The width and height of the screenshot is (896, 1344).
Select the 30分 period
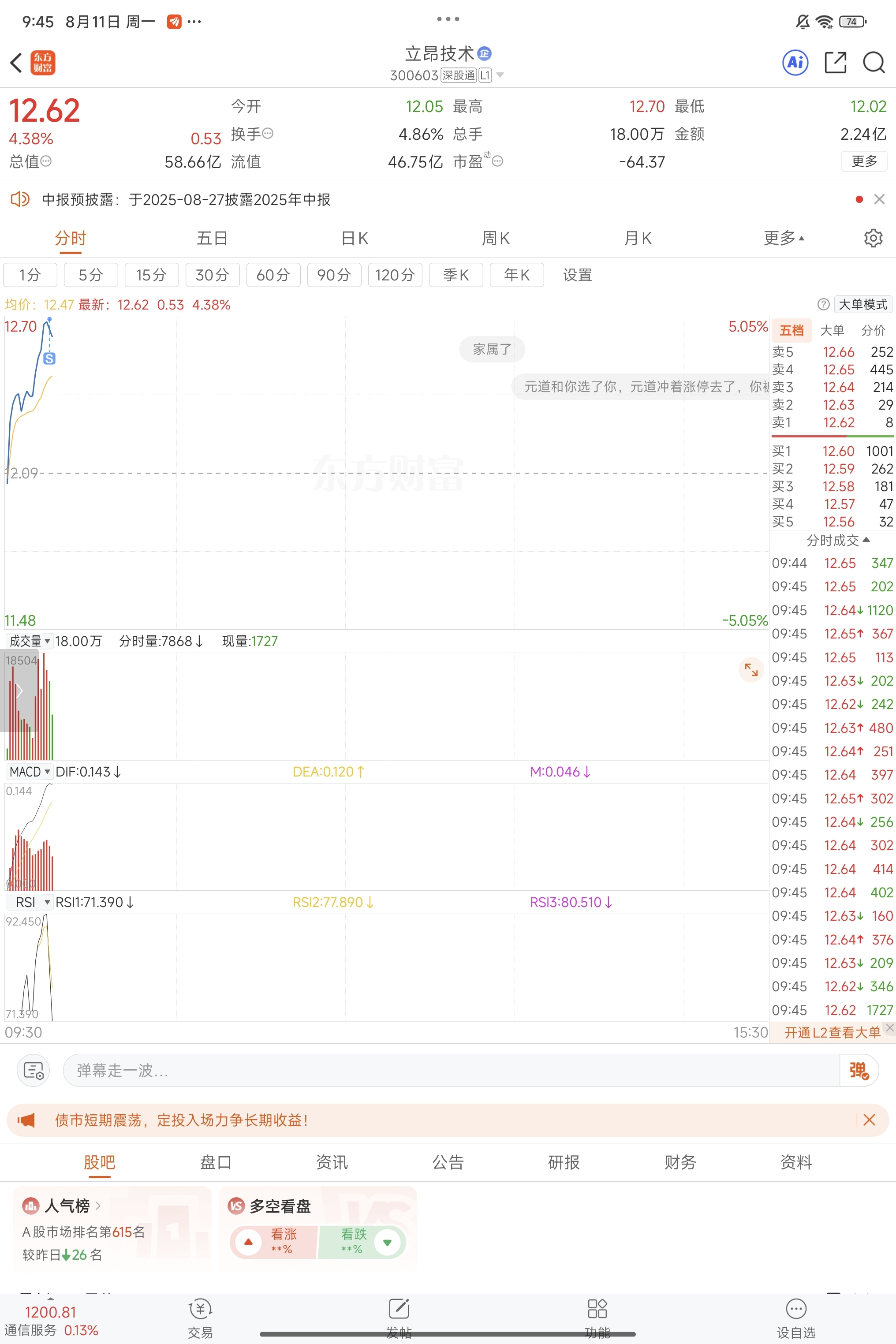(213, 275)
